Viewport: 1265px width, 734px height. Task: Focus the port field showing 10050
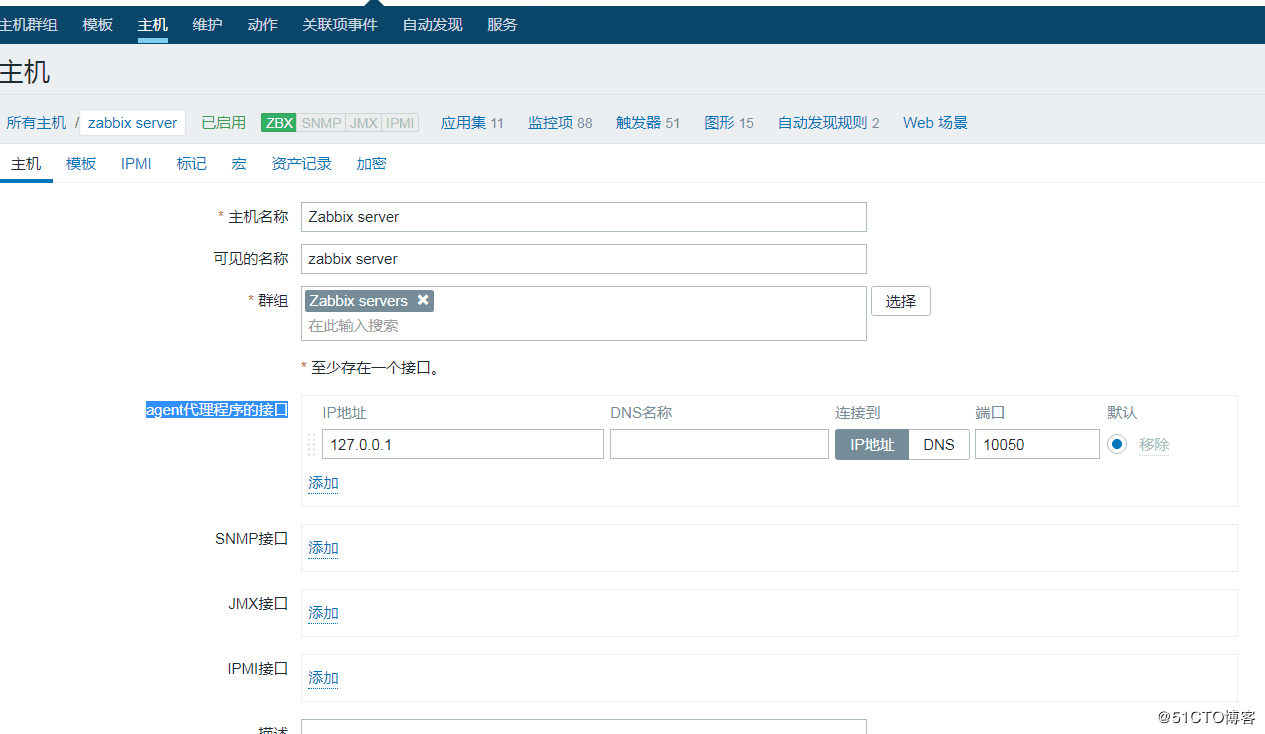coord(1037,445)
